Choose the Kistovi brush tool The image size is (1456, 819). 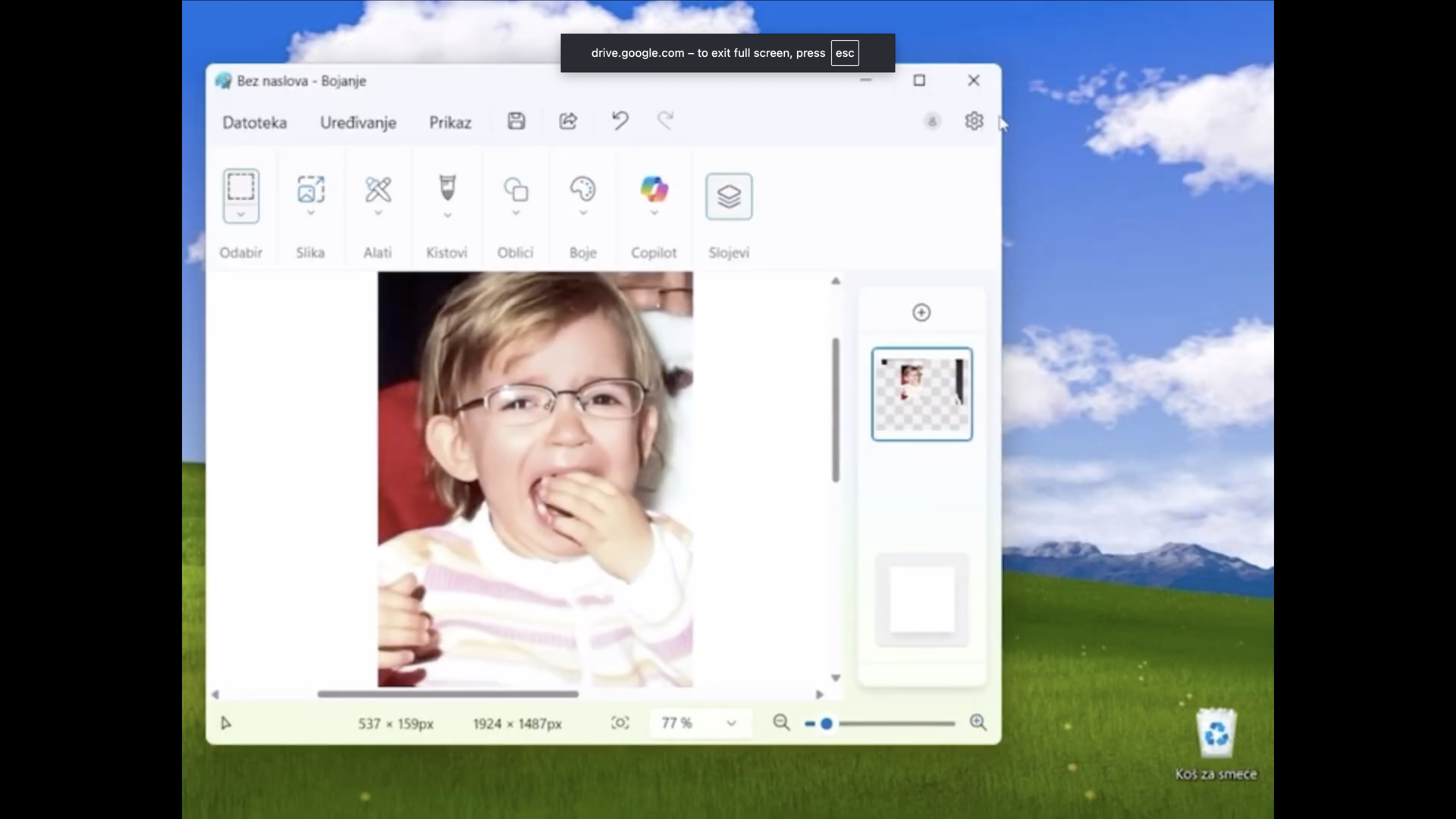pyautogui.click(x=447, y=187)
